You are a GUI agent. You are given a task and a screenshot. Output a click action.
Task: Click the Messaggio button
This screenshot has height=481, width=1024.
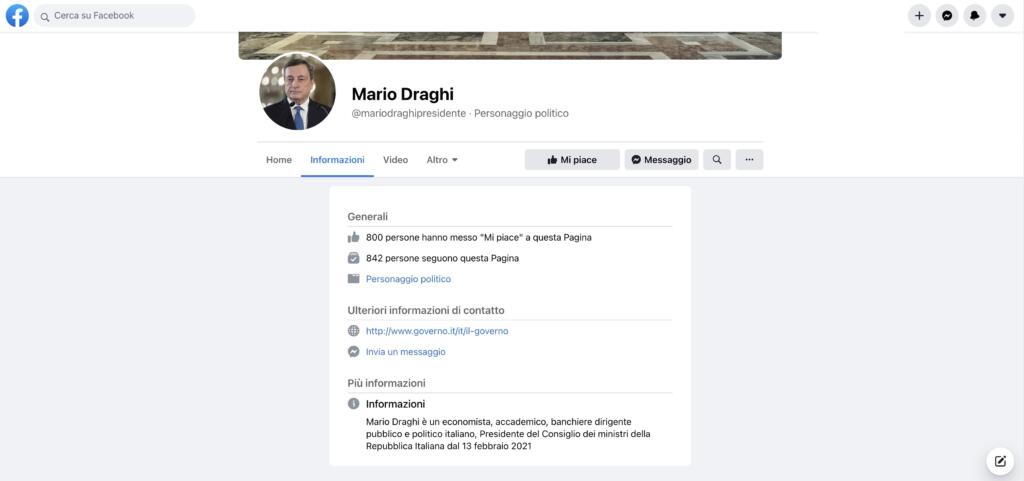click(661, 160)
